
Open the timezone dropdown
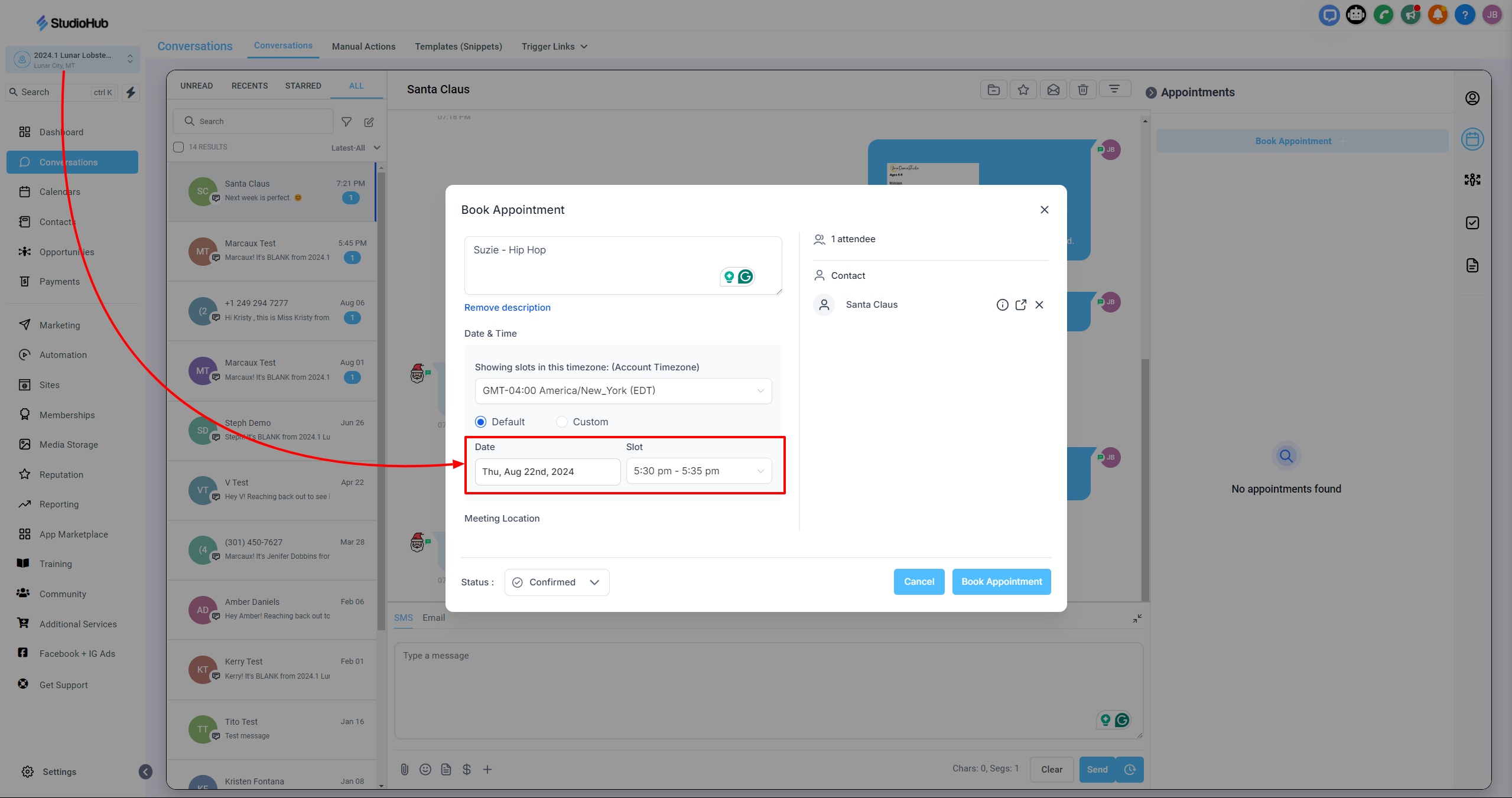point(623,390)
